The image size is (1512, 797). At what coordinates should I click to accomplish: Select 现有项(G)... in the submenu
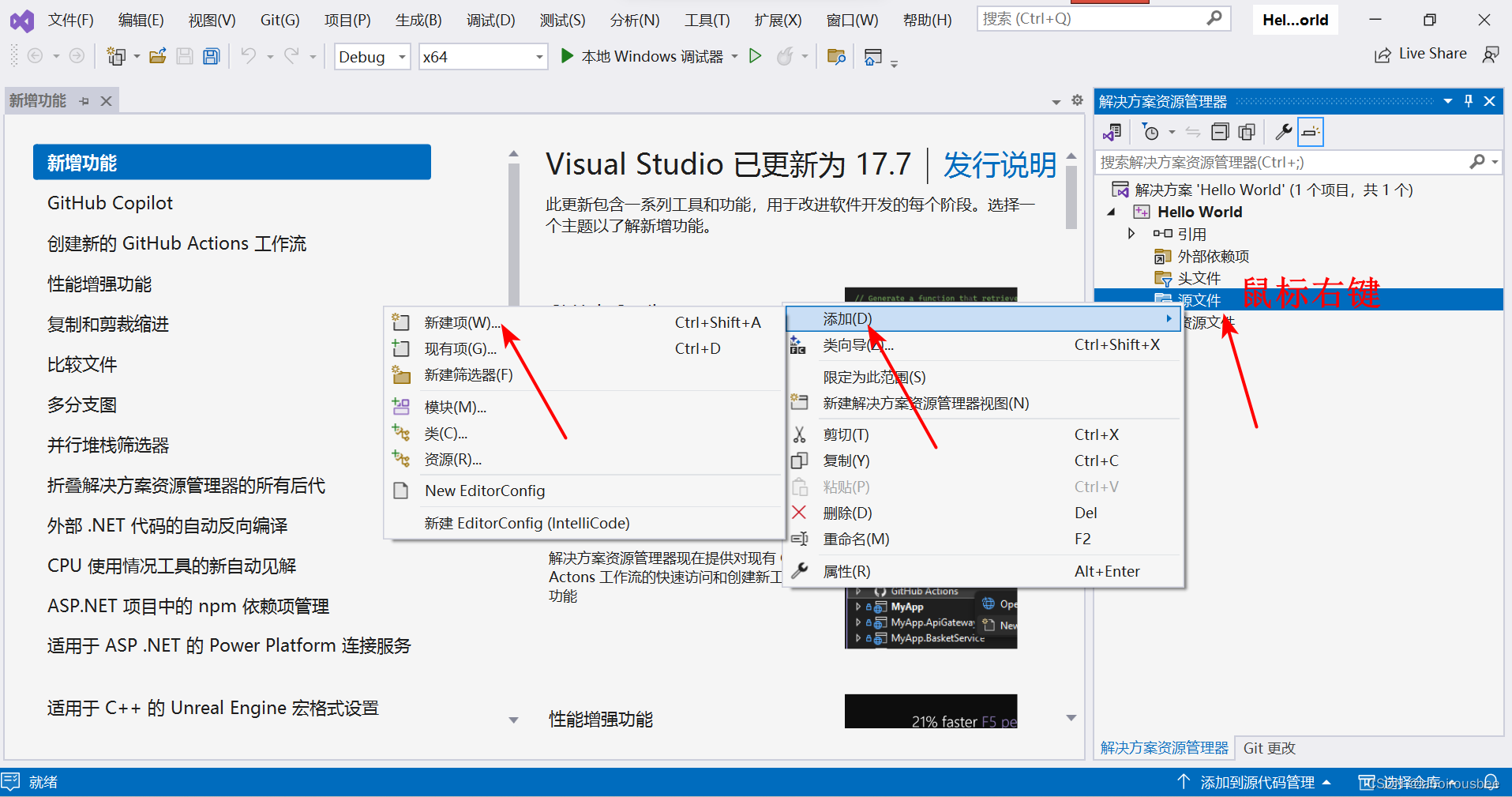583,348
